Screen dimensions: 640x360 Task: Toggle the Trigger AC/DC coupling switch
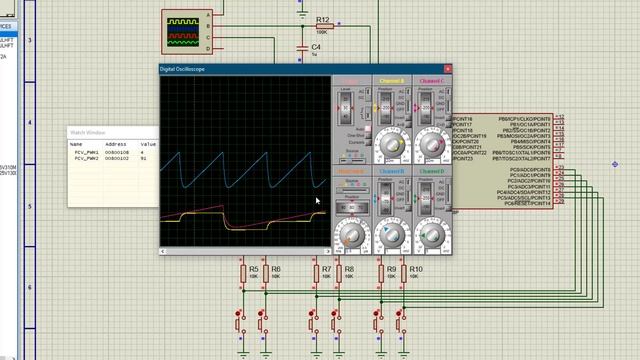point(368,94)
